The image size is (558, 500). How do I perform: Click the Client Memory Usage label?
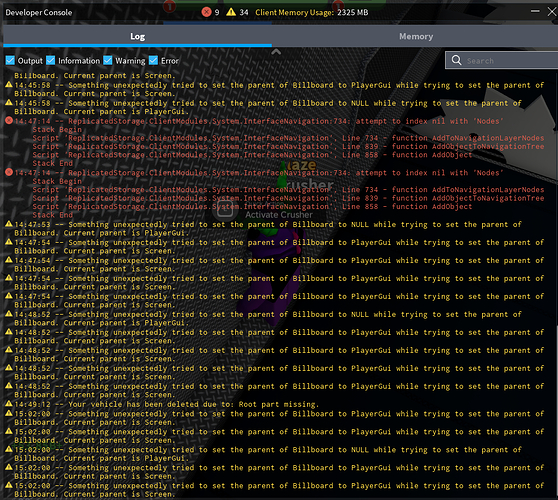click(x=312, y=12)
